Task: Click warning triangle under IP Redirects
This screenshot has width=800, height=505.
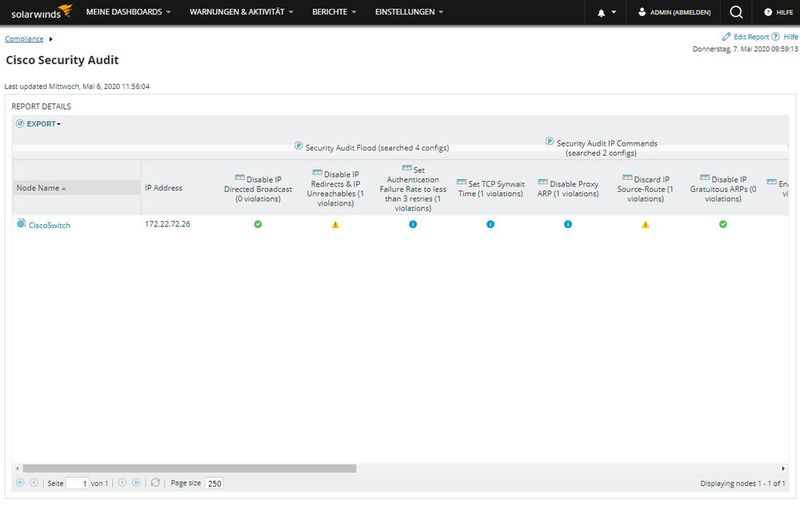Action: (x=335, y=224)
